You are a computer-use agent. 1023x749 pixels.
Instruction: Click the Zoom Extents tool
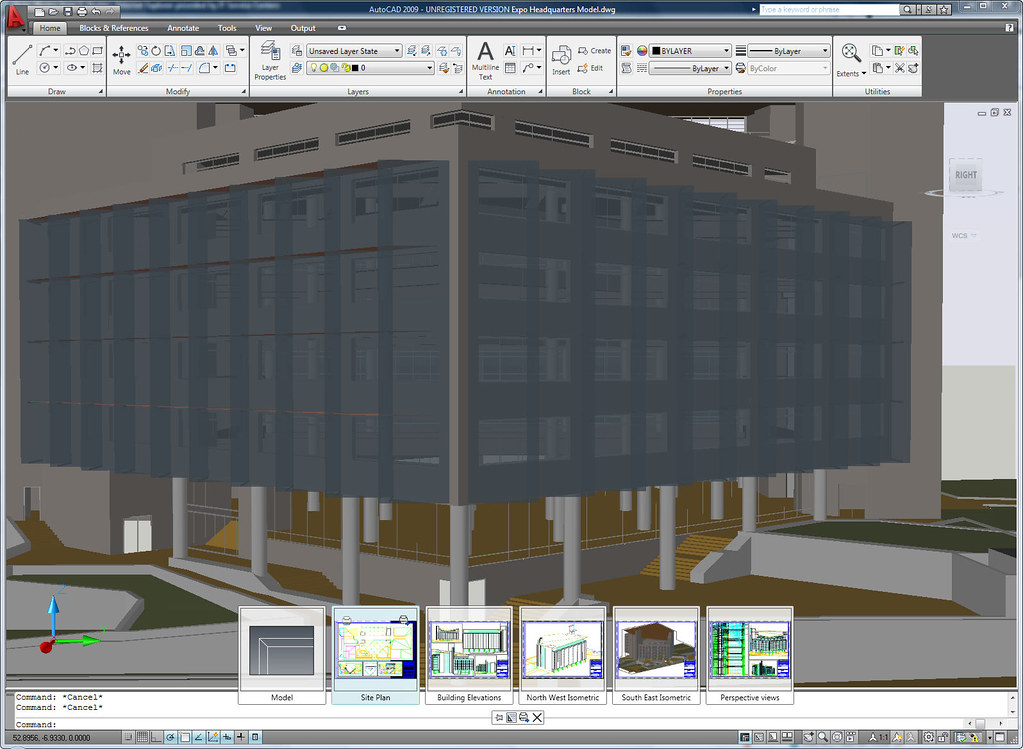click(851, 52)
